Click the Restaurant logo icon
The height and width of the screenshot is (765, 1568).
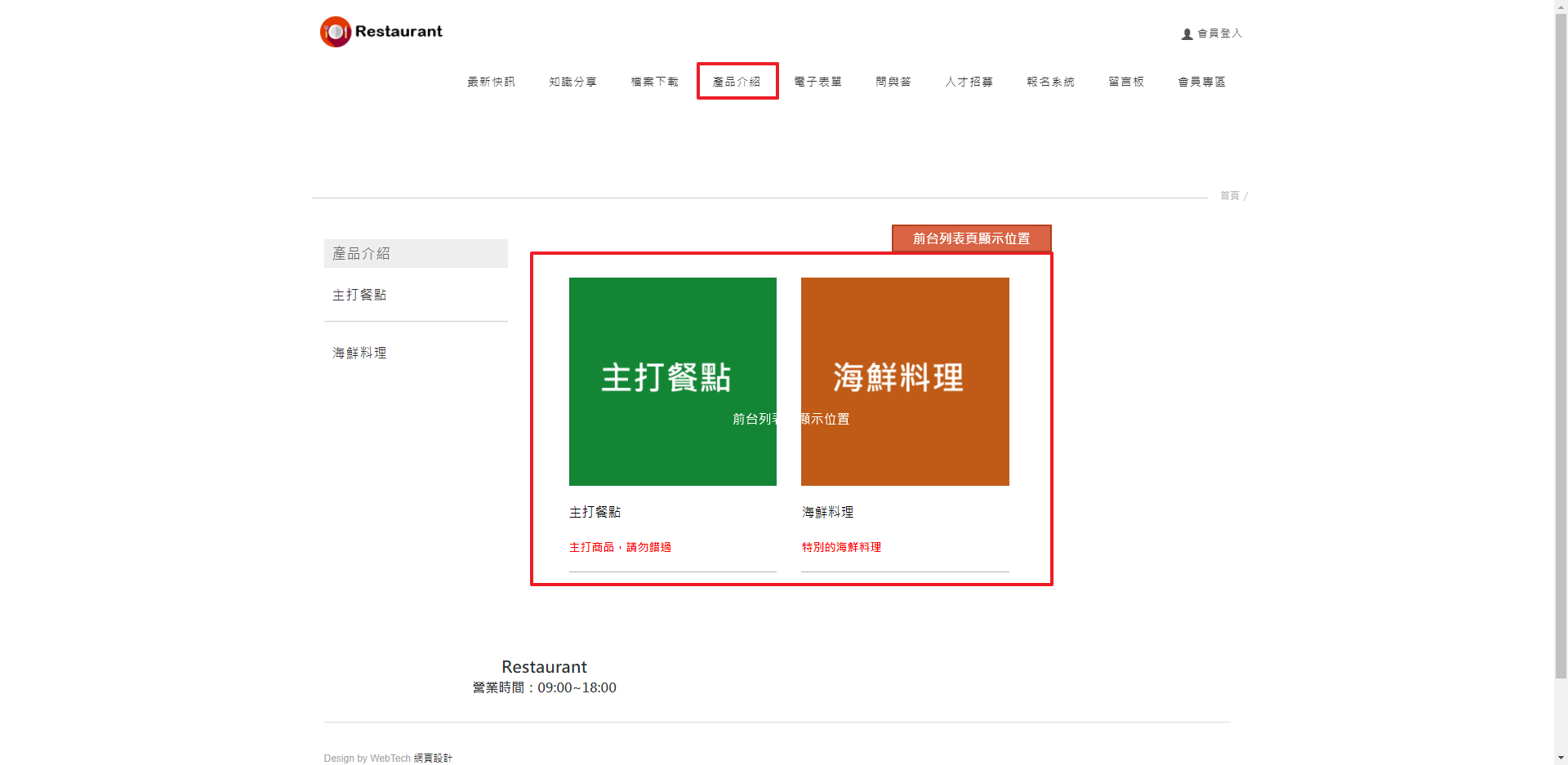pyautogui.click(x=335, y=32)
